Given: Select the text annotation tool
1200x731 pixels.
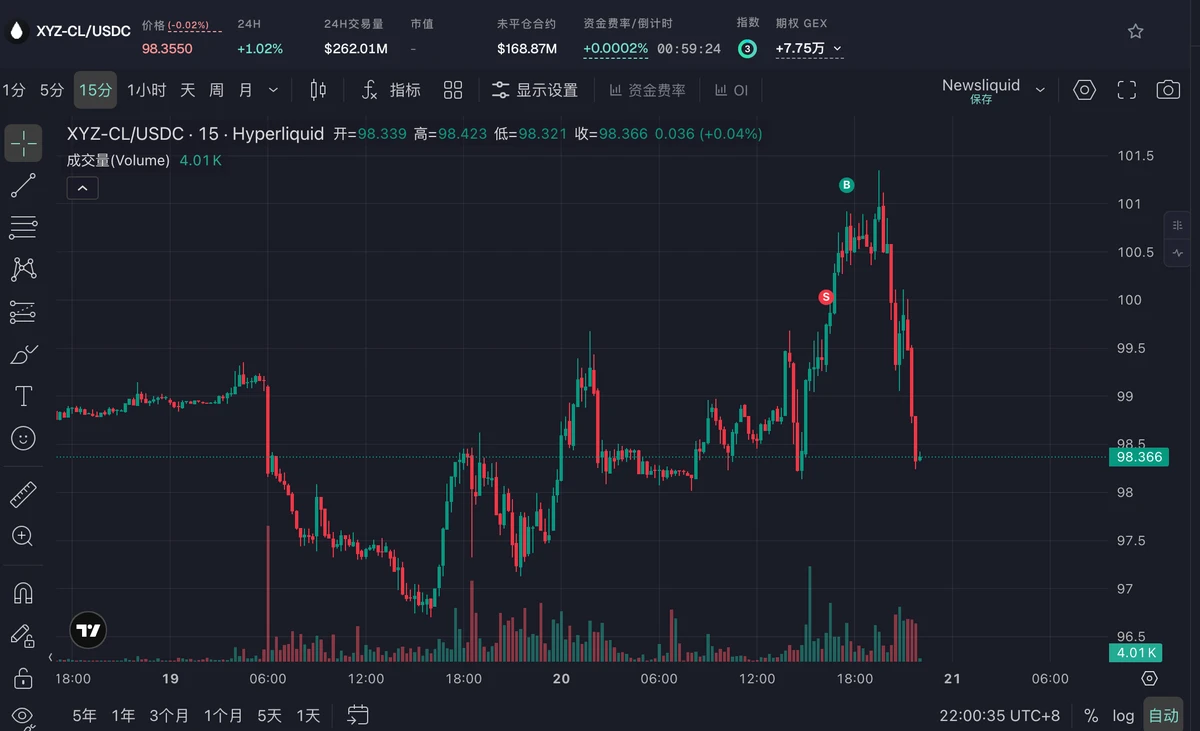Looking at the screenshot, I should coord(23,396).
